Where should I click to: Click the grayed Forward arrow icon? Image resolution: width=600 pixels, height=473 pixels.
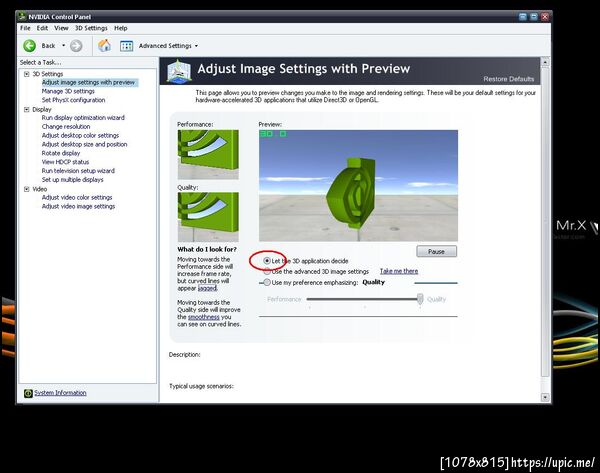[76, 46]
